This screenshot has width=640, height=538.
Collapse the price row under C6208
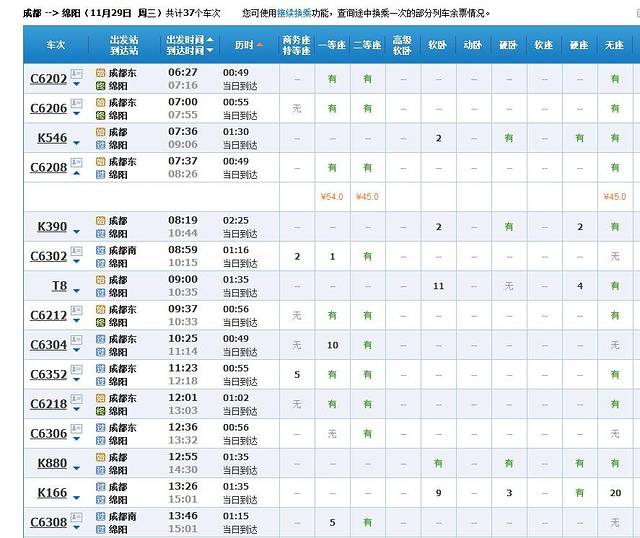pos(76,174)
